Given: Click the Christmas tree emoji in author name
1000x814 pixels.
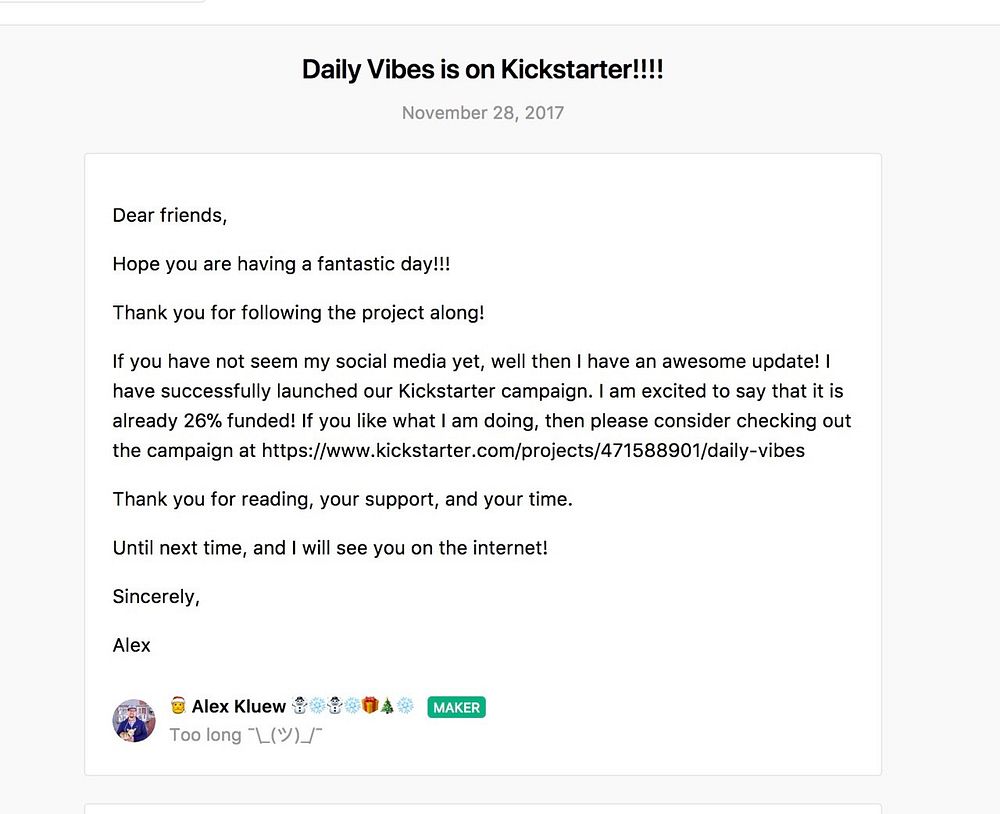Looking at the screenshot, I should pyautogui.click(x=387, y=706).
